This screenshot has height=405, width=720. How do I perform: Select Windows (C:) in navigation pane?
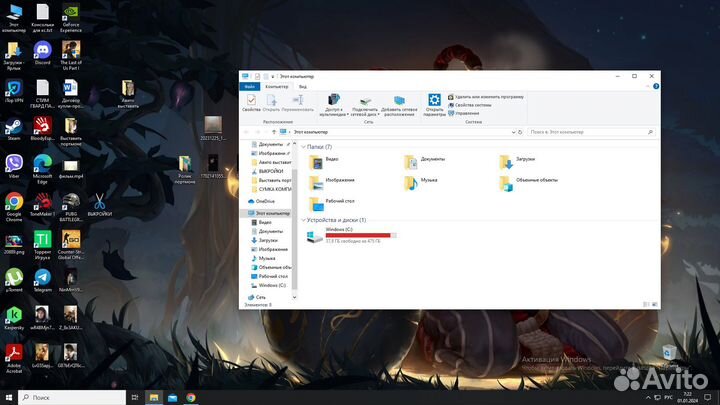point(269,285)
